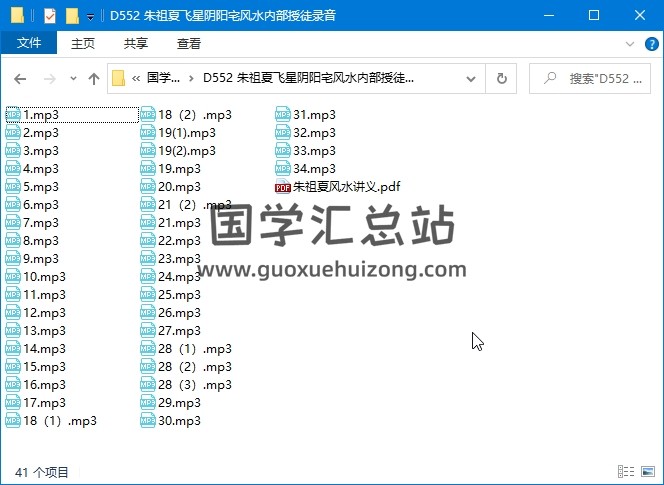Switch to the 查看 ribbon tab

tap(188, 43)
